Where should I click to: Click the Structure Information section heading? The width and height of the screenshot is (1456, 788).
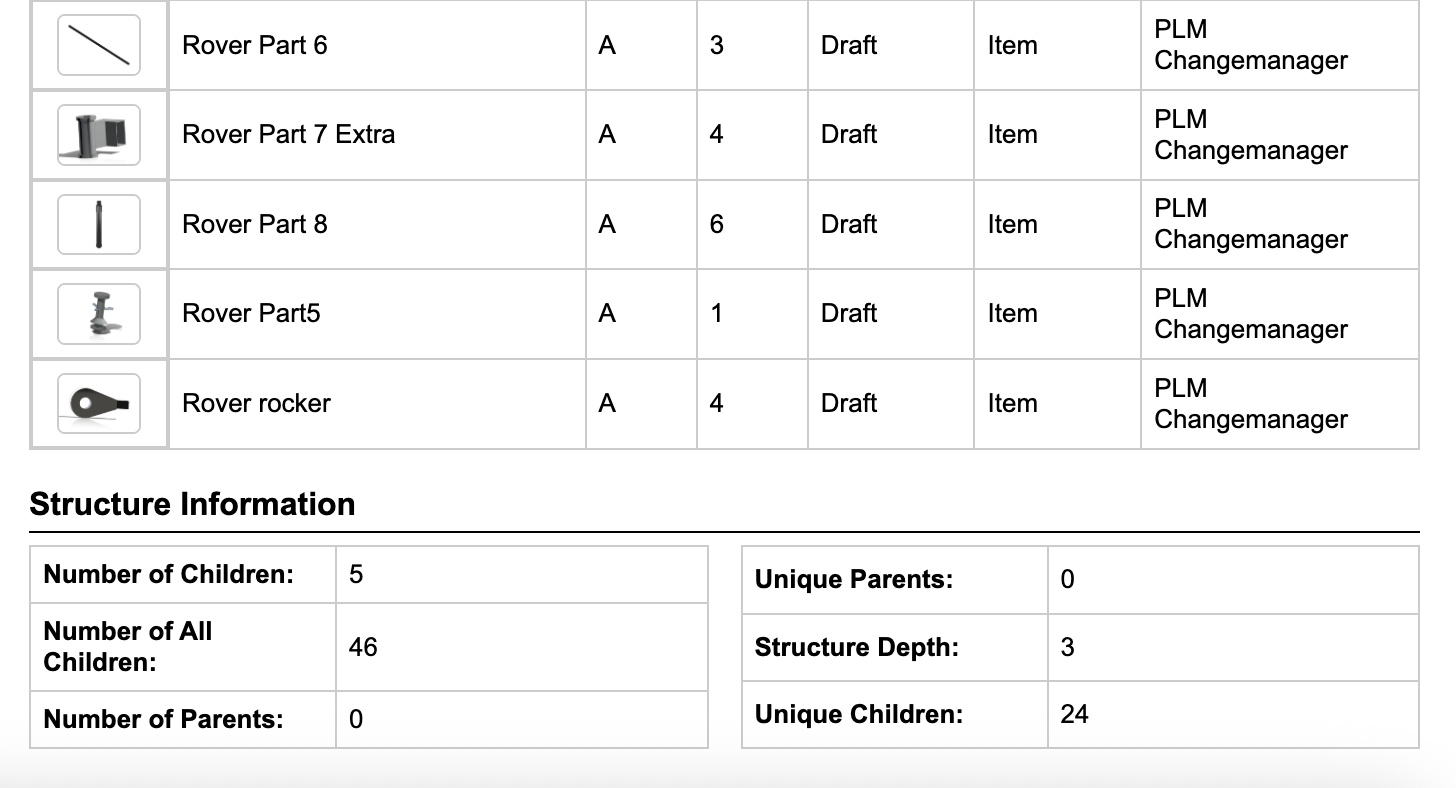(192, 504)
